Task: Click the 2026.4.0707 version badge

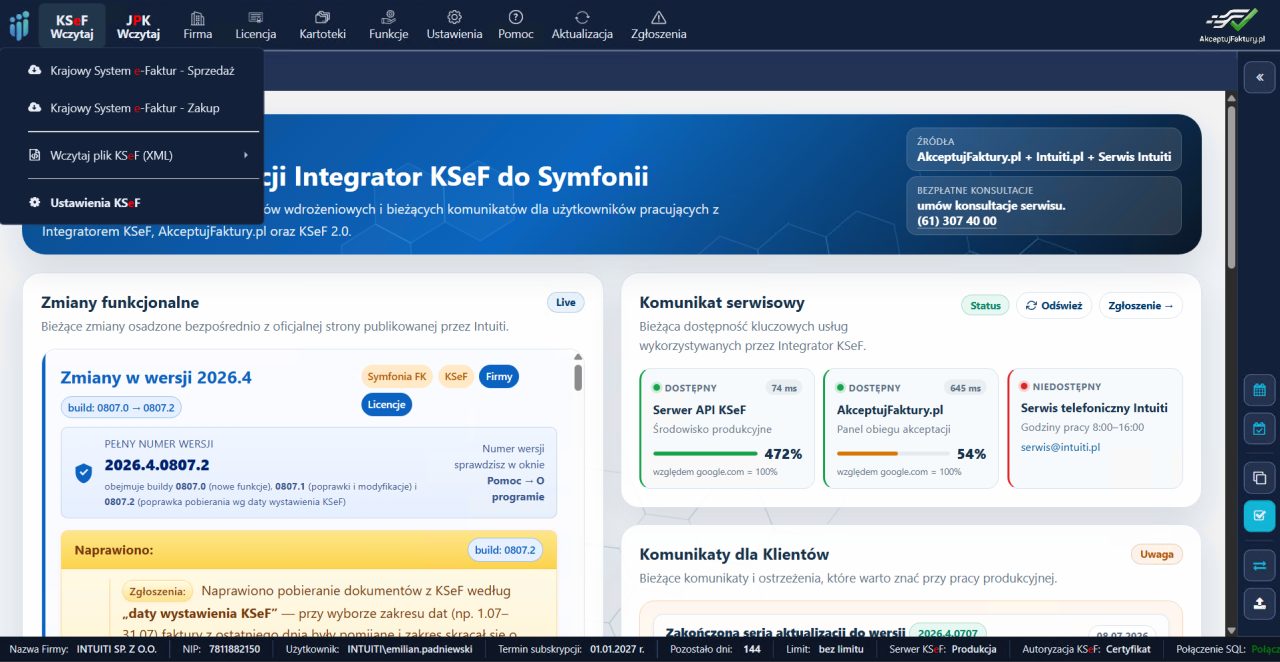Action: point(947,633)
